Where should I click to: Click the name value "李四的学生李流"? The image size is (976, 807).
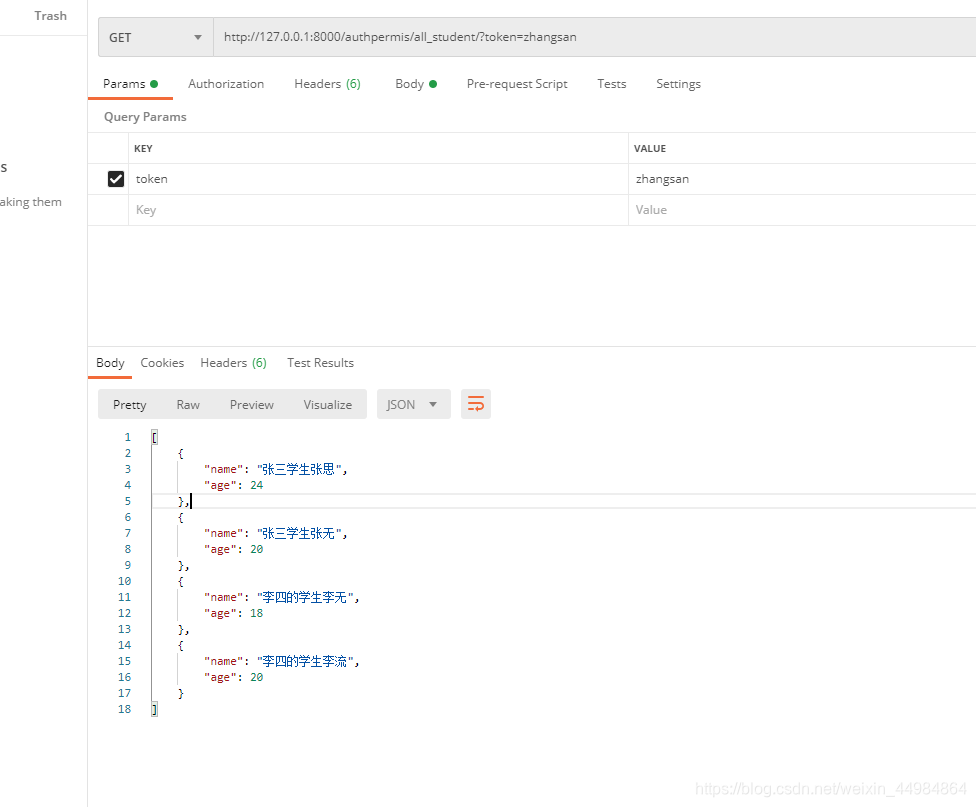click(305, 662)
